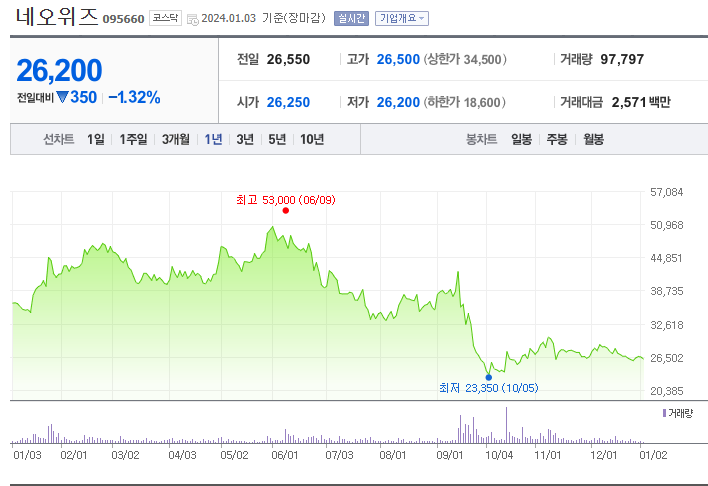Click the 고가 value 26,500
Image resolution: width=708 pixels, height=486 pixels.
coord(398,59)
